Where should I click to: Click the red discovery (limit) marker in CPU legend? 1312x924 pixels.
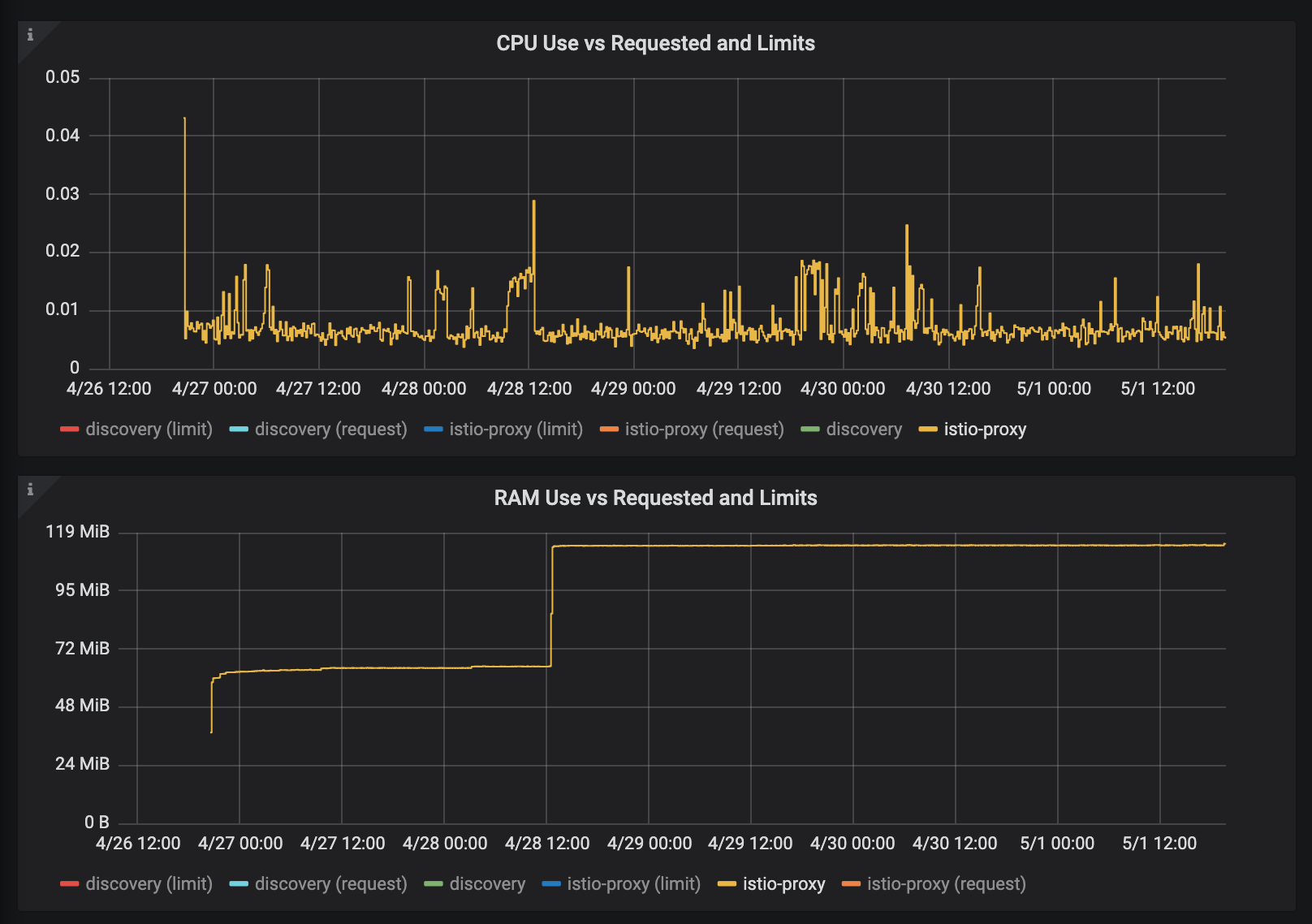pos(70,429)
